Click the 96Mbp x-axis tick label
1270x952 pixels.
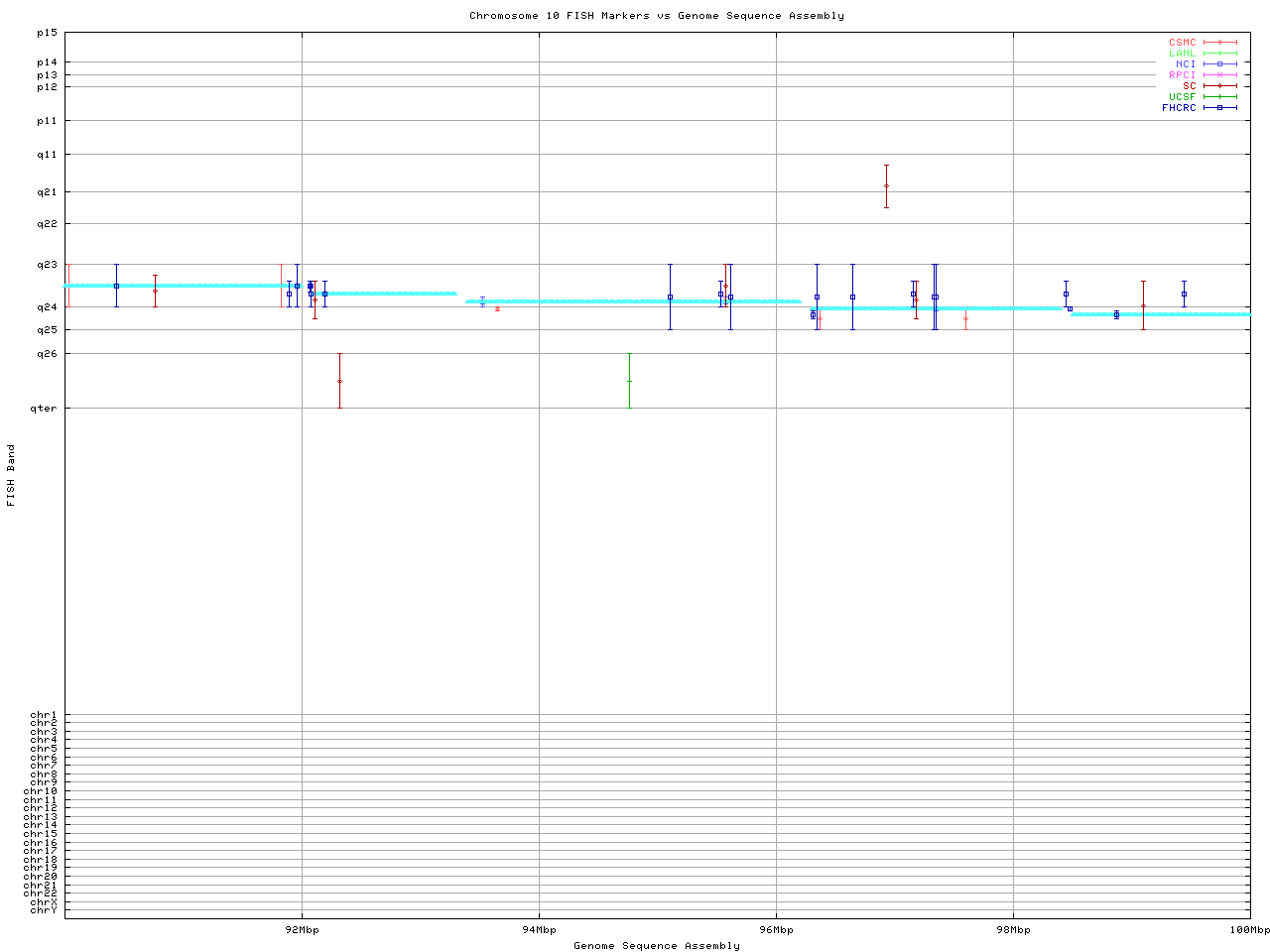tap(776, 930)
